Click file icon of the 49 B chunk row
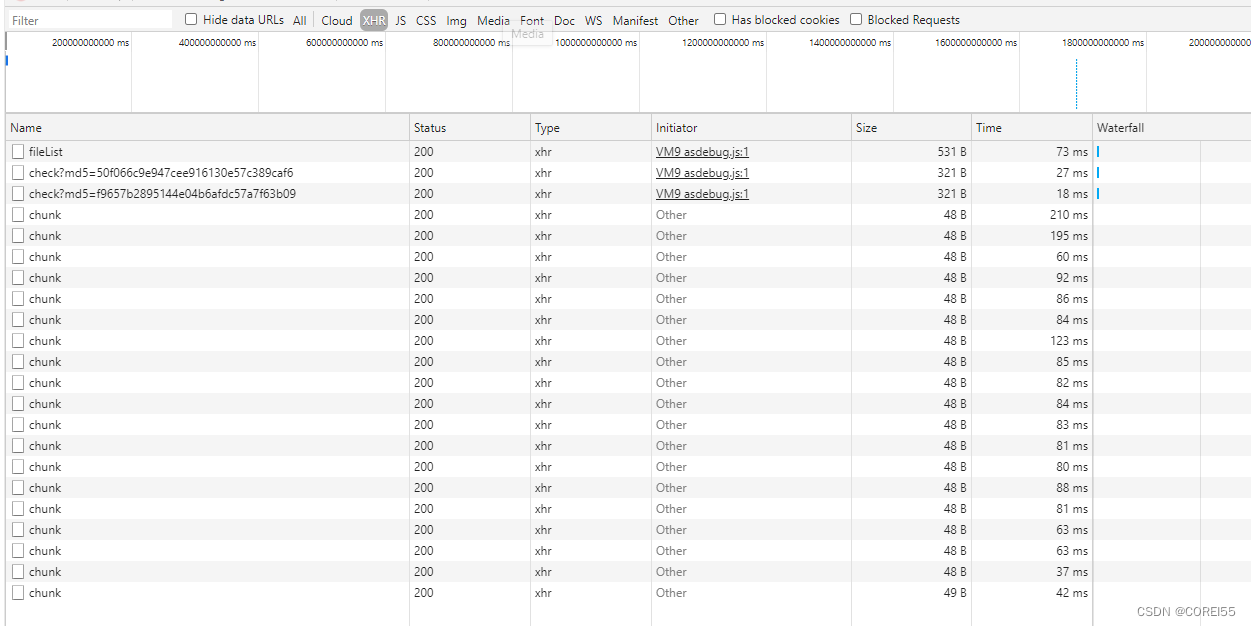The width and height of the screenshot is (1251, 626). (x=18, y=593)
